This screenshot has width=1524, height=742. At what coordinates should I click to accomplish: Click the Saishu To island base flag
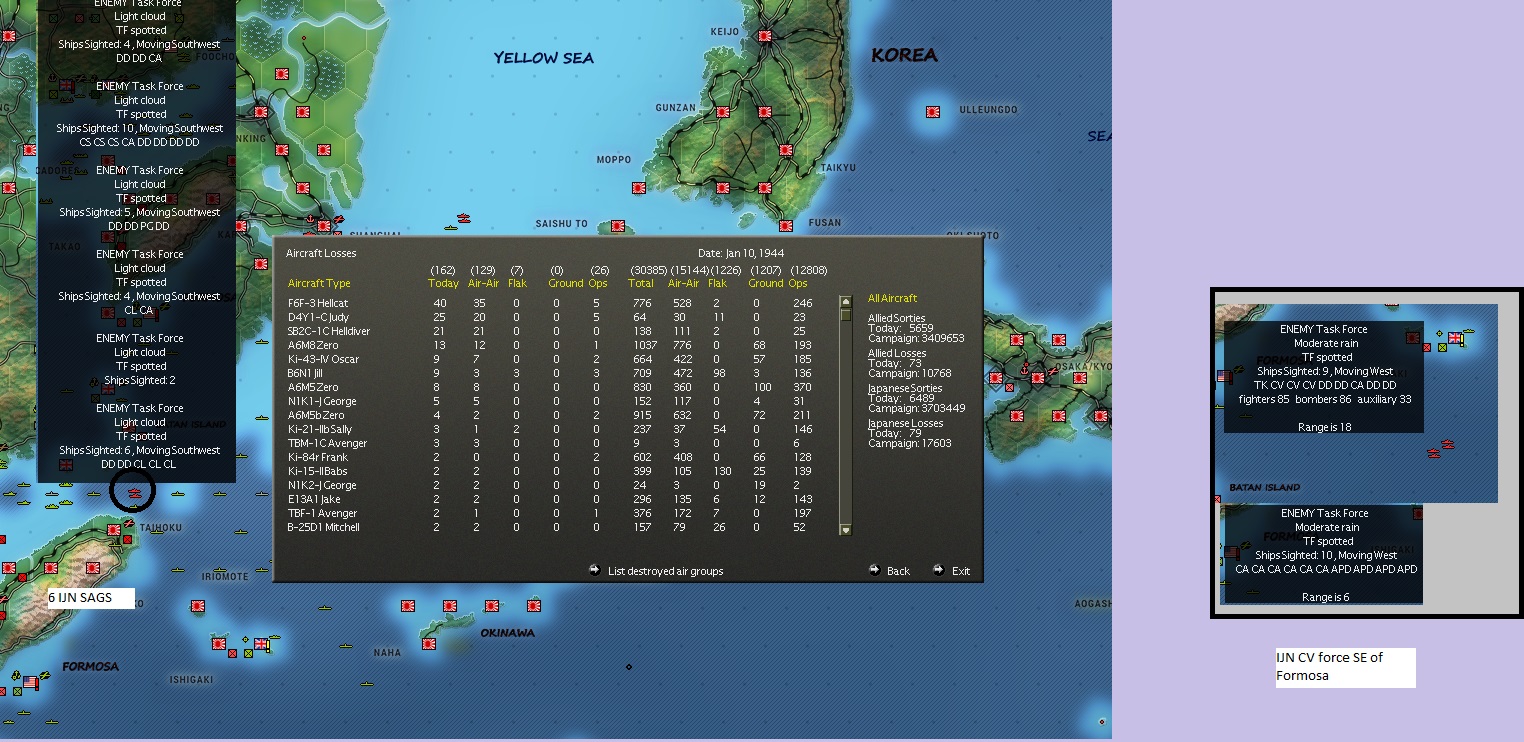617,226
